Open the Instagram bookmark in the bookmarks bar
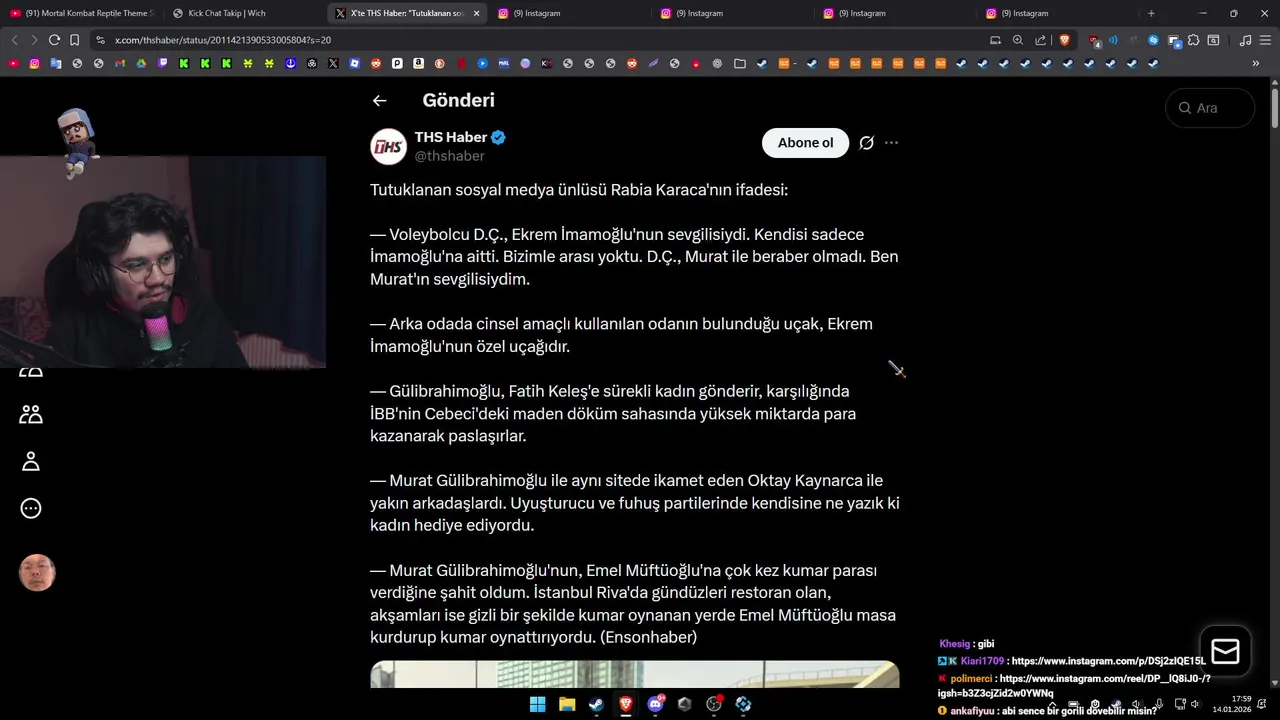 click(x=34, y=63)
